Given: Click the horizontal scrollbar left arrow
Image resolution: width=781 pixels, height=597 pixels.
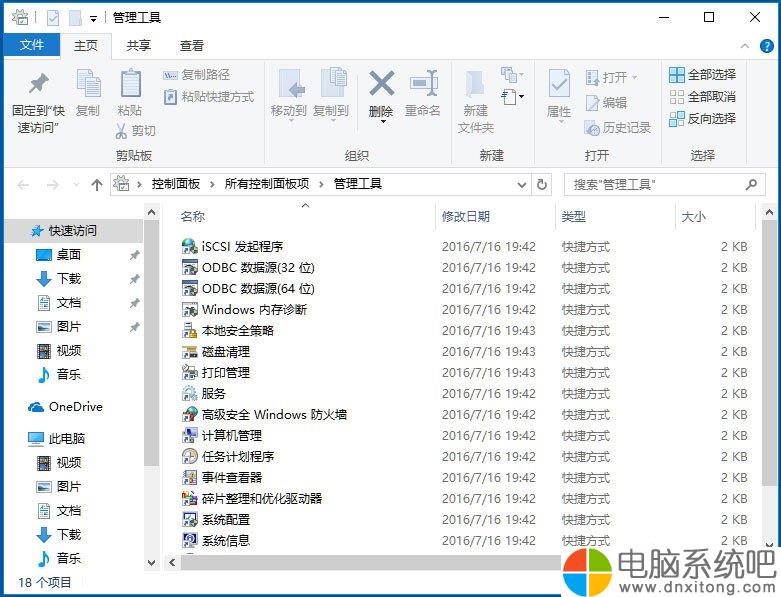Looking at the screenshot, I should point(172,563).
